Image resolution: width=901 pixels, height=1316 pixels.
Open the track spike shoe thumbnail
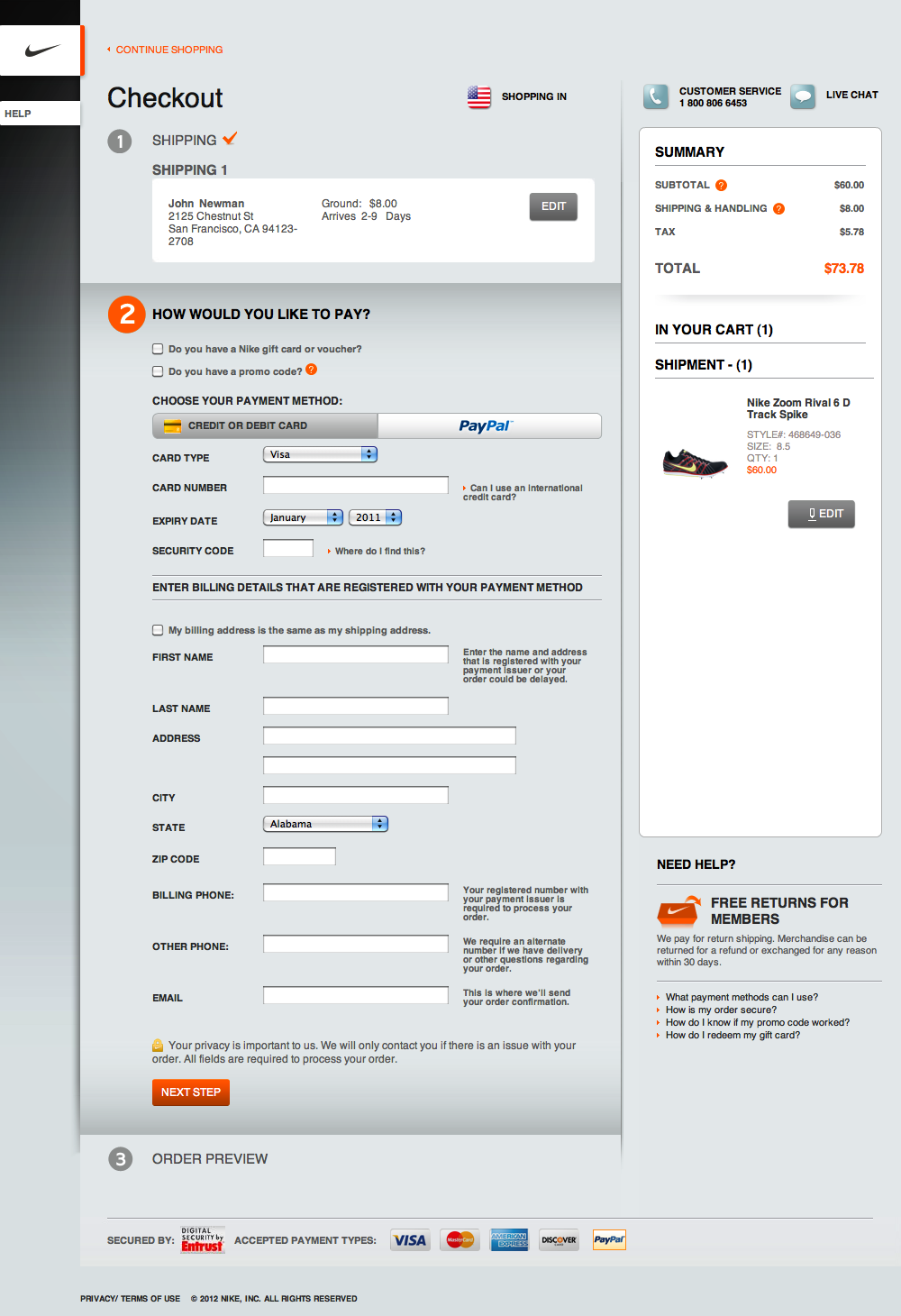[x=695, y=463]
